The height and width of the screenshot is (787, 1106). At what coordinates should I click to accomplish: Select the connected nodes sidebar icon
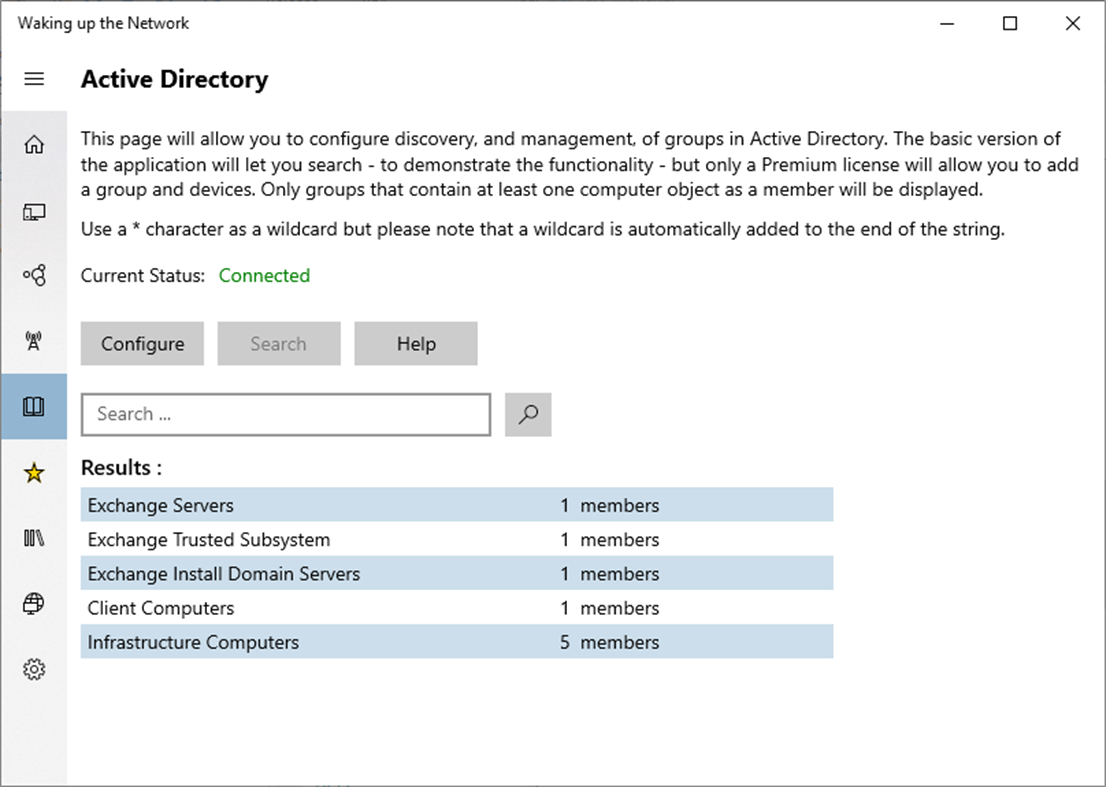34,275
